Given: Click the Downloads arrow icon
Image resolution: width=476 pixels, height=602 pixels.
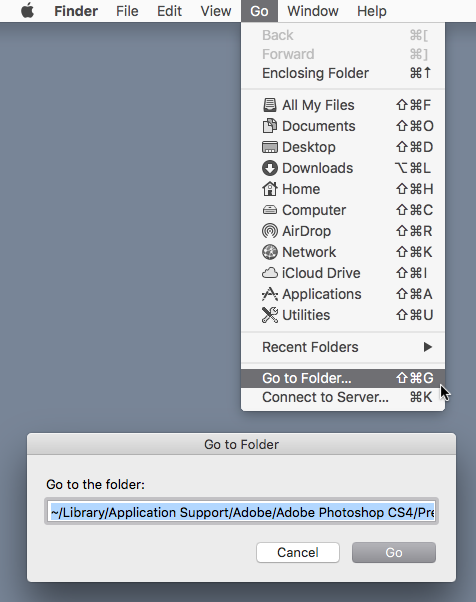Looking at the screenshot, I should [x=269, y=168].
